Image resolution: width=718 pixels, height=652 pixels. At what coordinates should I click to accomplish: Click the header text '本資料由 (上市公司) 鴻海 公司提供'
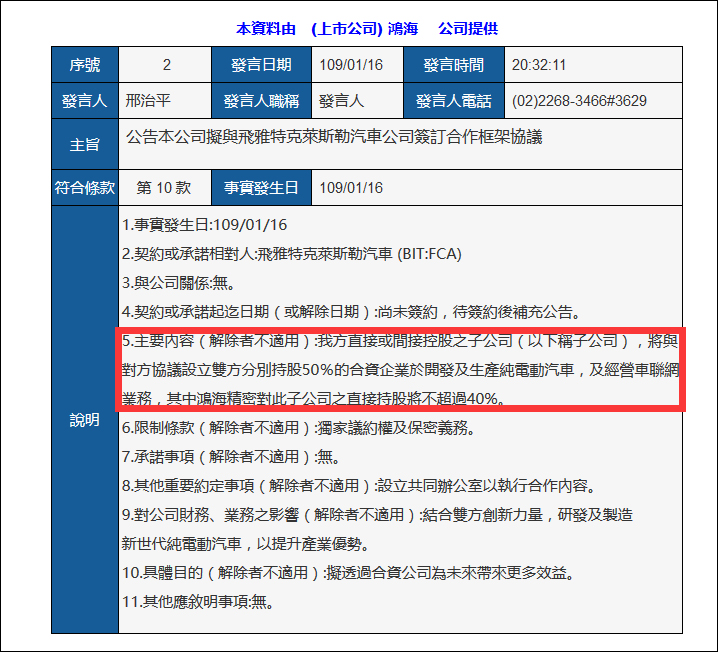point(367,29)
